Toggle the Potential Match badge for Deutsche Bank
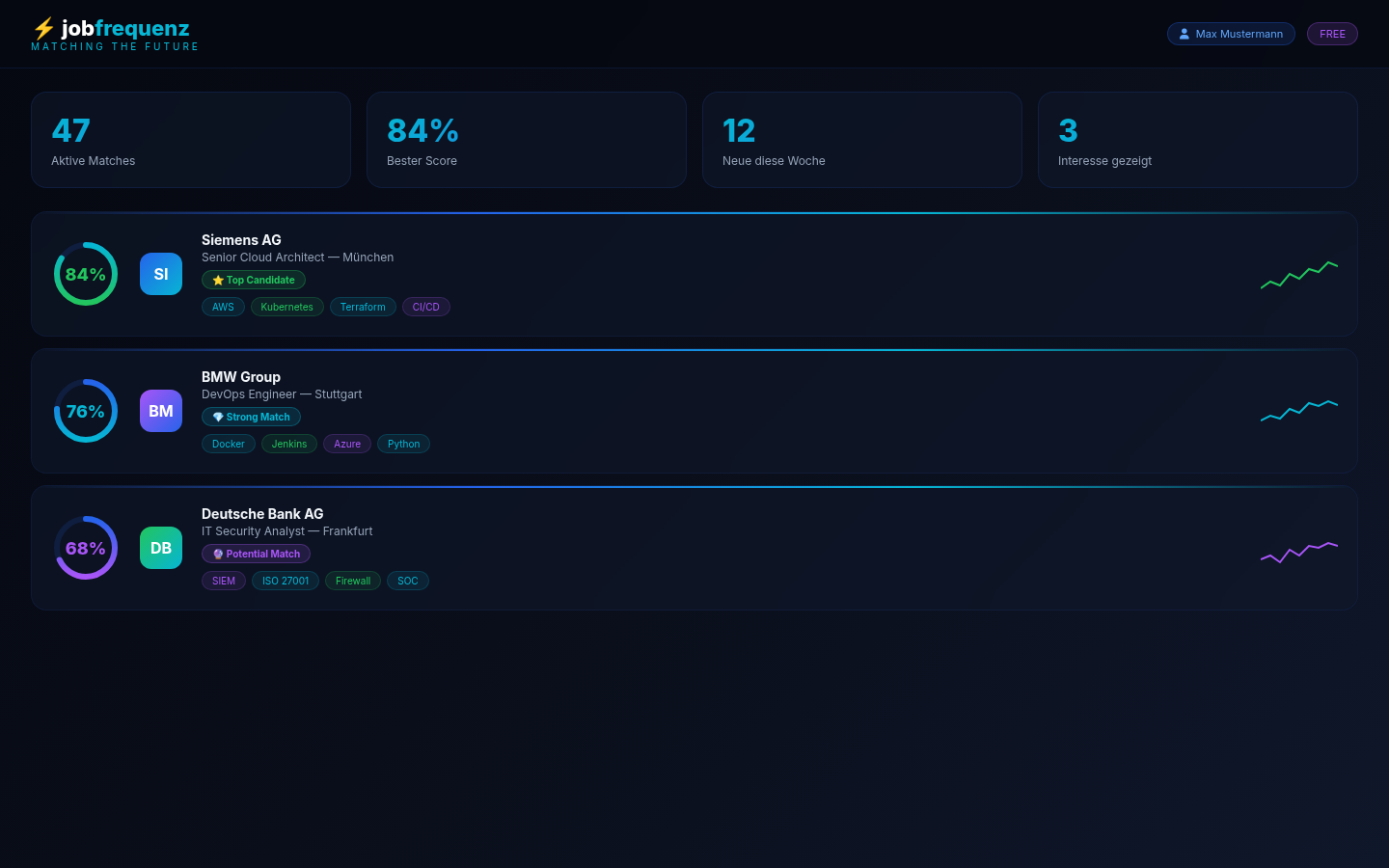 256,554
